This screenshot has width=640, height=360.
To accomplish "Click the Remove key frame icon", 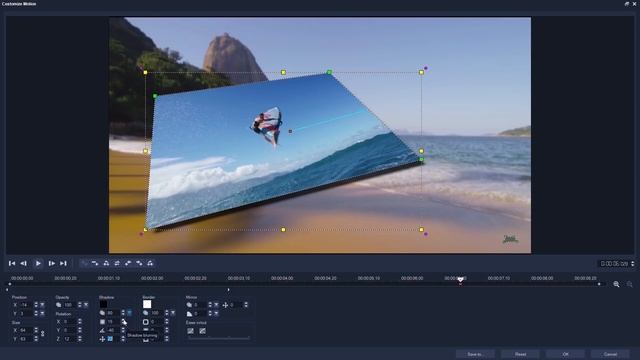I will [95, 264].
